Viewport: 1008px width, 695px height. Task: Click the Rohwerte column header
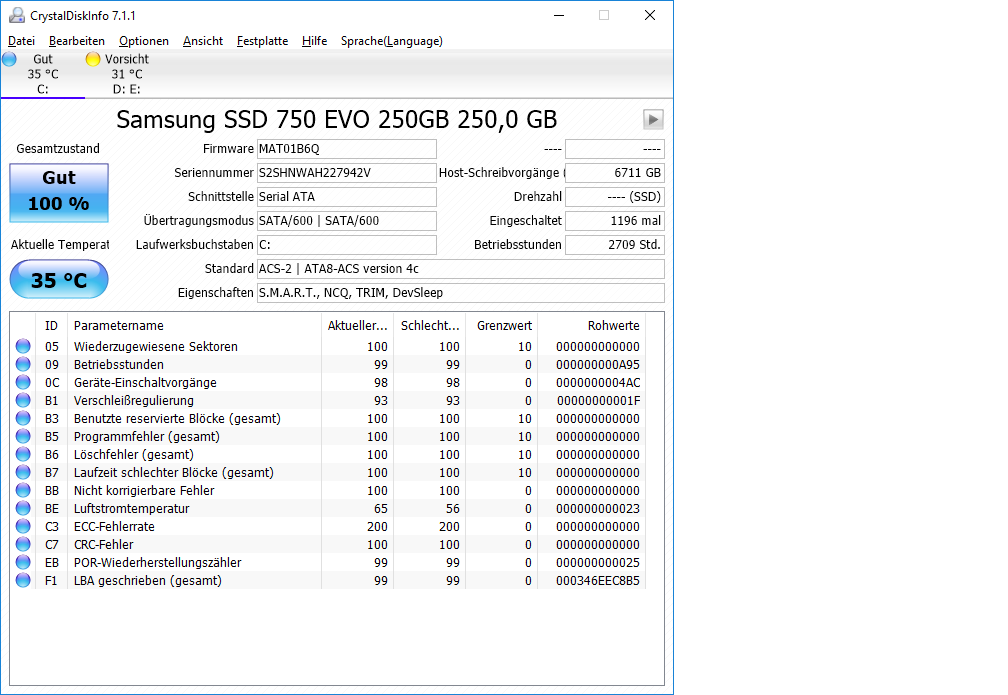[591, 326]
